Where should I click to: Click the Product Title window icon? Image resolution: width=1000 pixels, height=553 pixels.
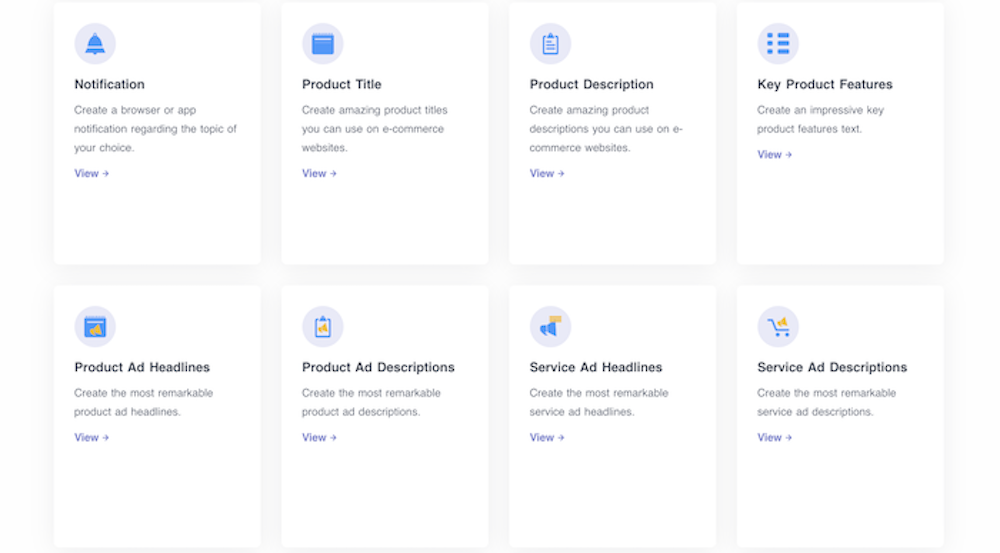coord(322,44)
